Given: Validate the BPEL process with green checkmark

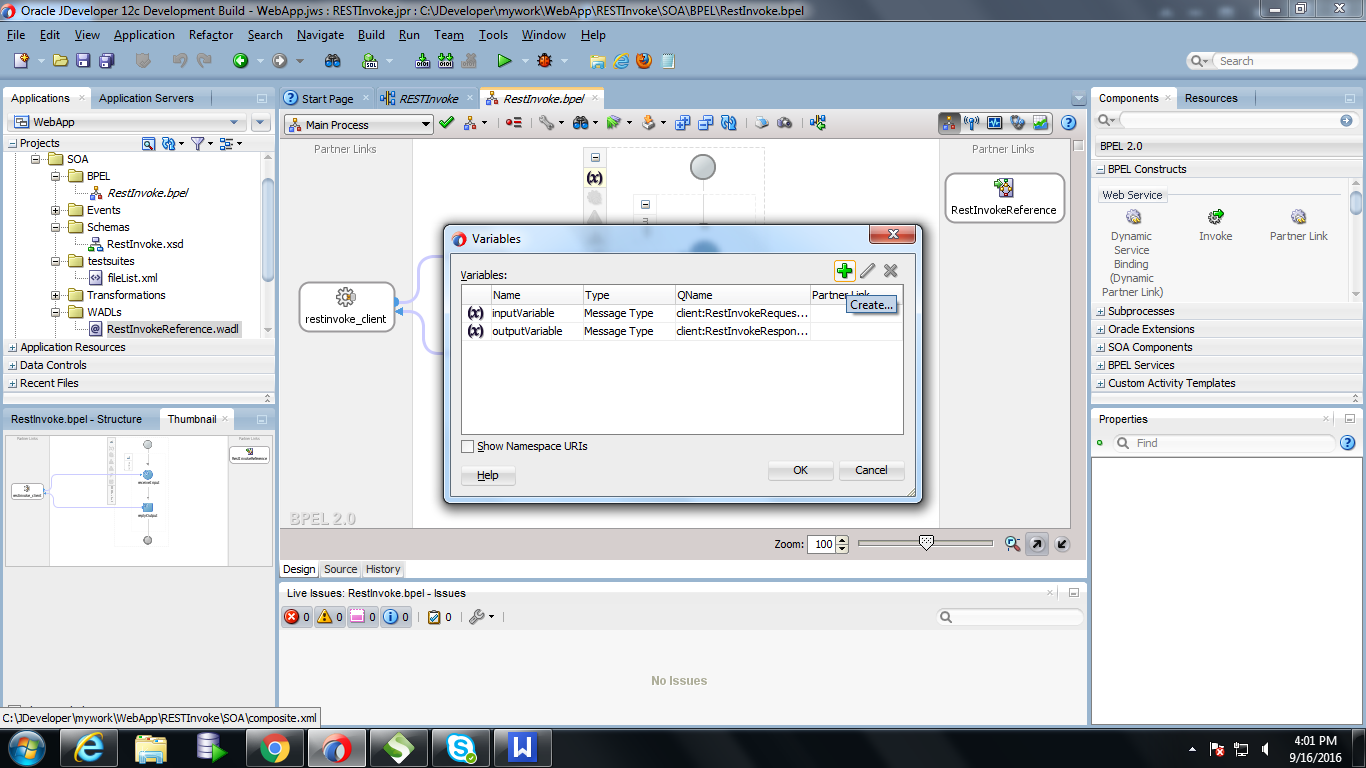Looking at the screenshot, I should [446, 123].
